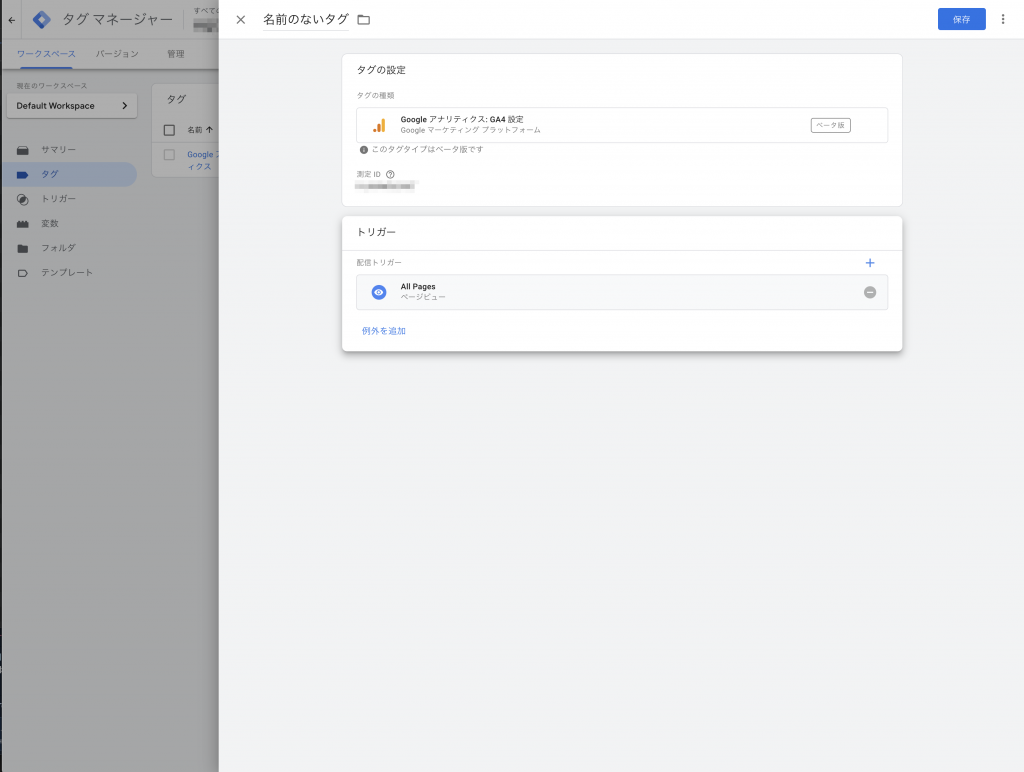The image size is (1024, 772).
Task: Save the new tag
Action: pyautogui.click(x=961, y=20)
